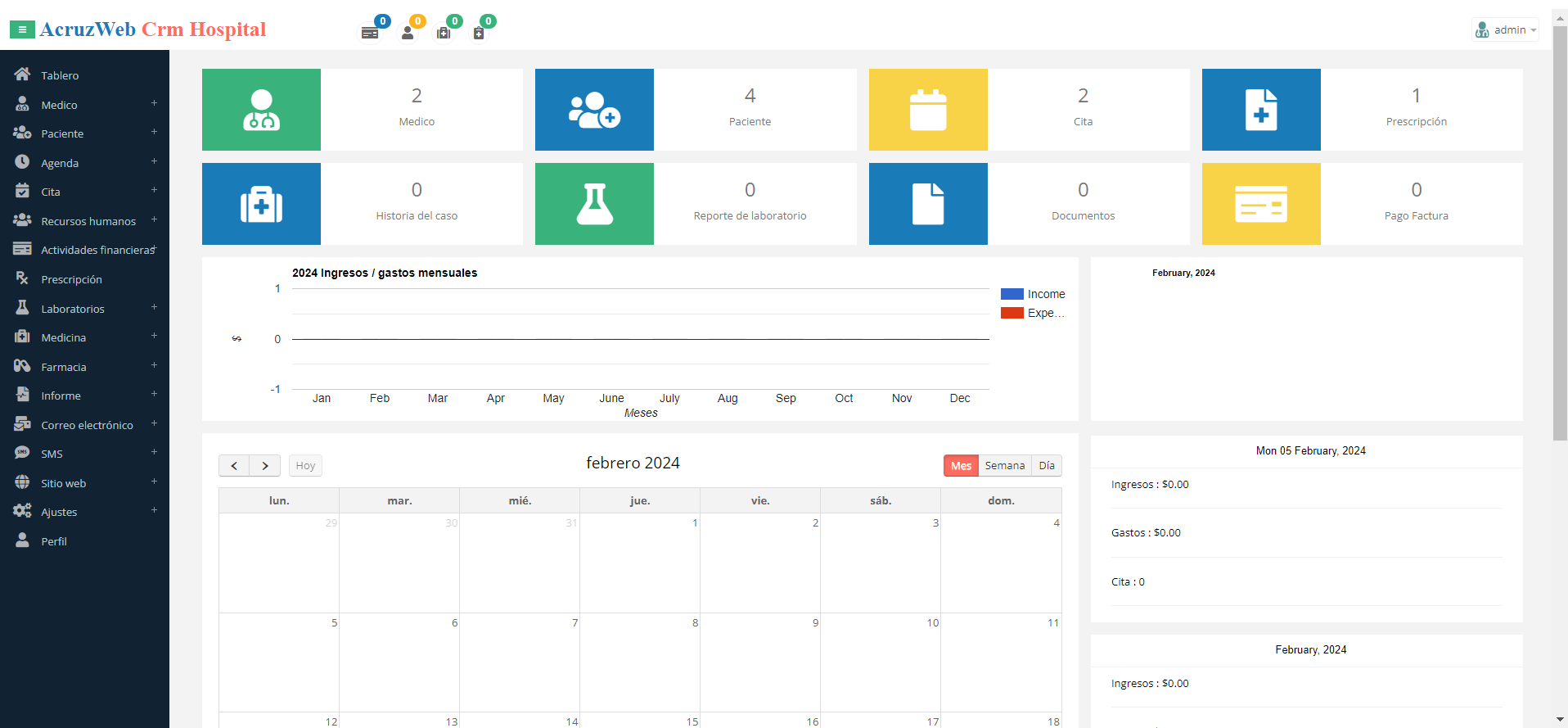
Task: Click the Agenda clock icon in sidebar
Action: (x=22, y=162)
